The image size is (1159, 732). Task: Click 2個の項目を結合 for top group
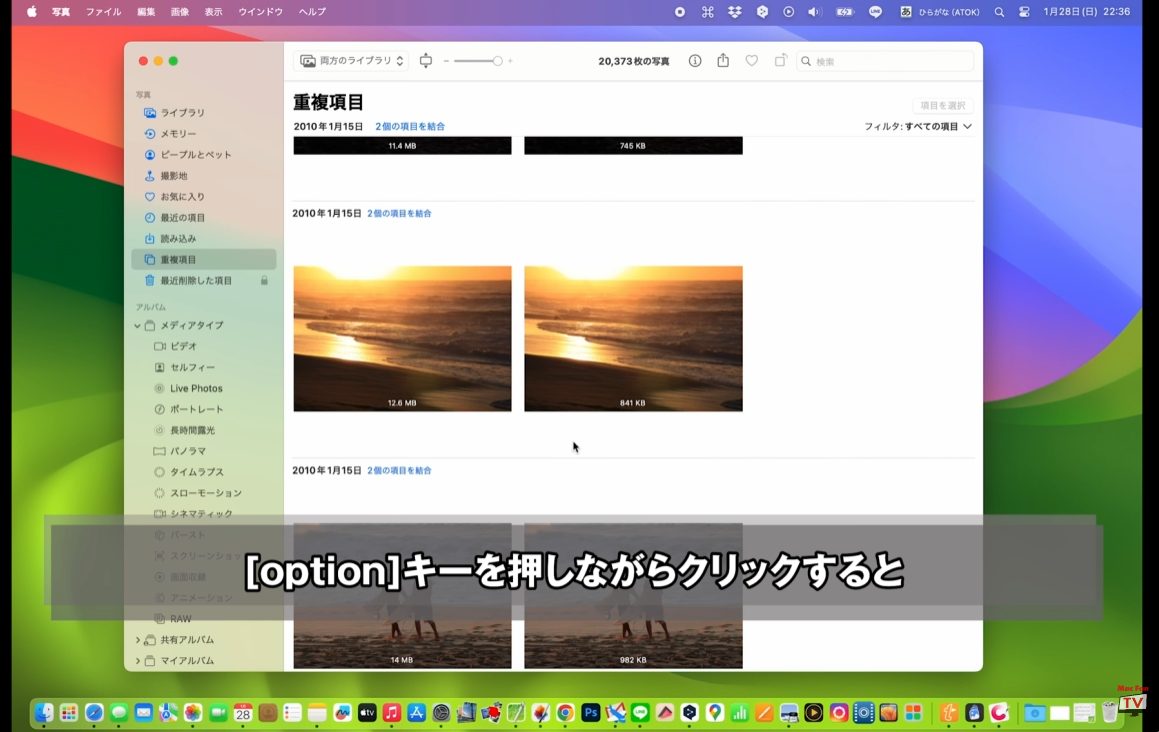[410, 126]
